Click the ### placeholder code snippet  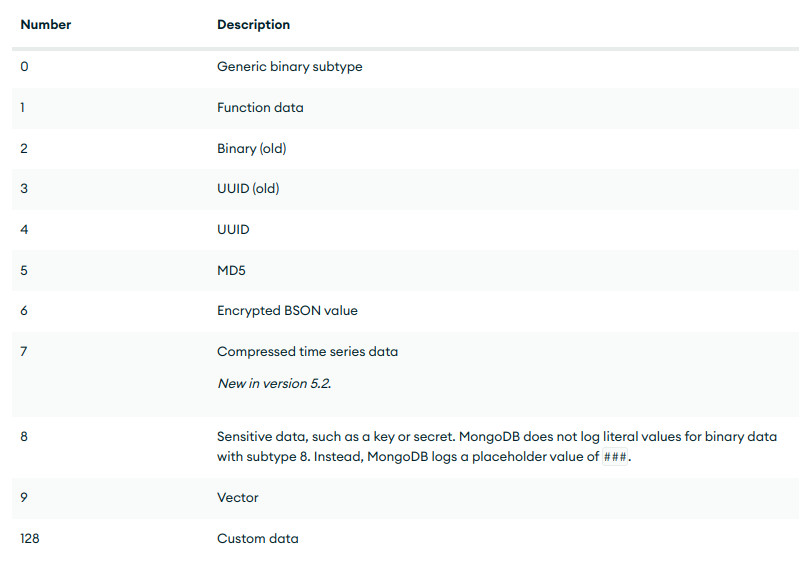[x=615, y=457]
